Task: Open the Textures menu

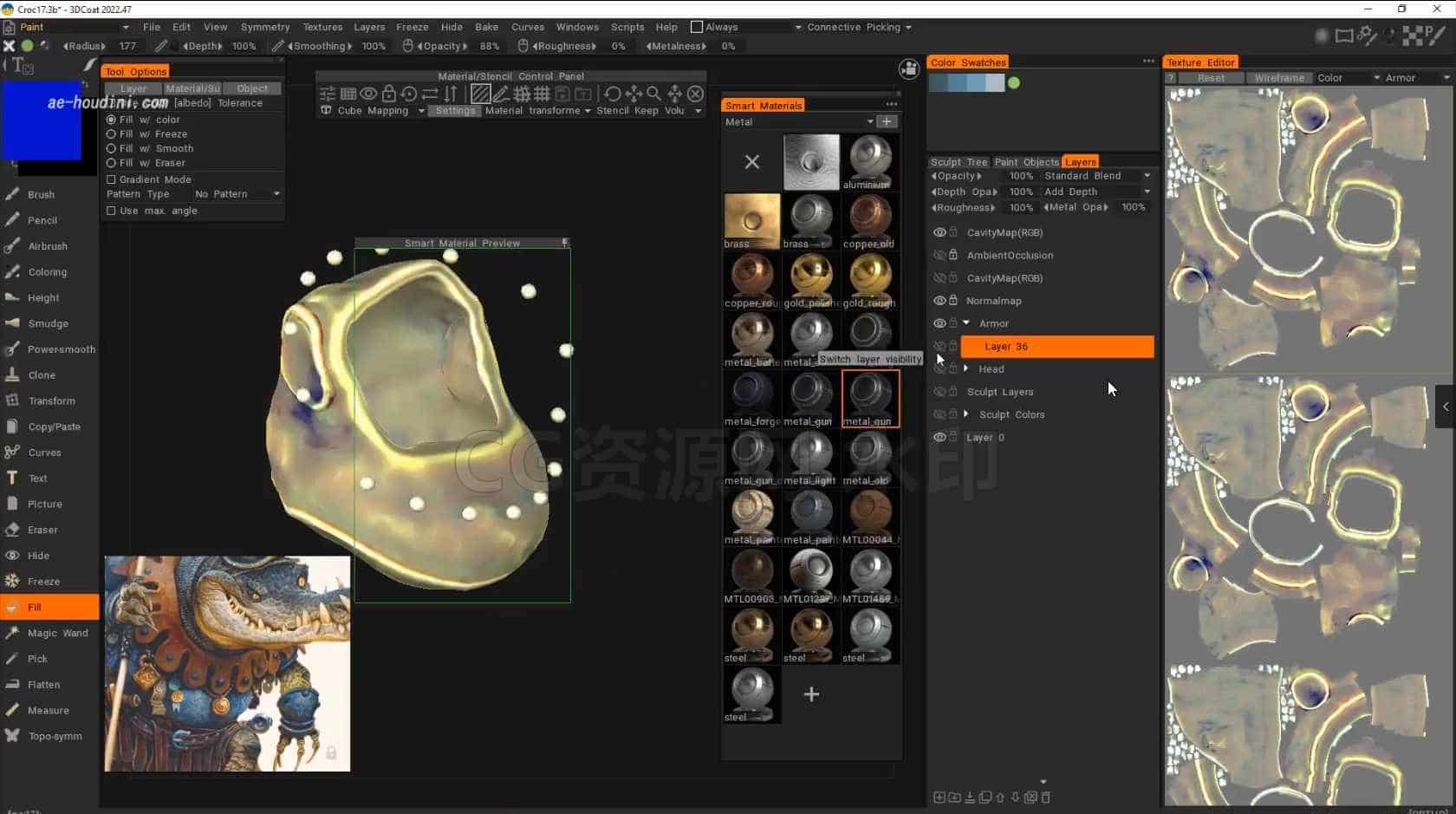Action: click(322, 27)
